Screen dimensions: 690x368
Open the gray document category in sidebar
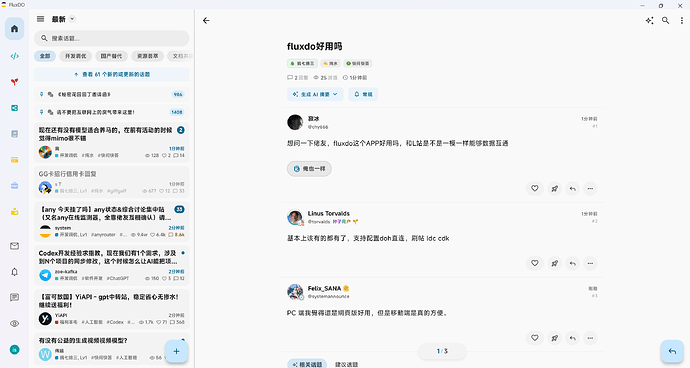pyautogui.click(x=15, y=134)
